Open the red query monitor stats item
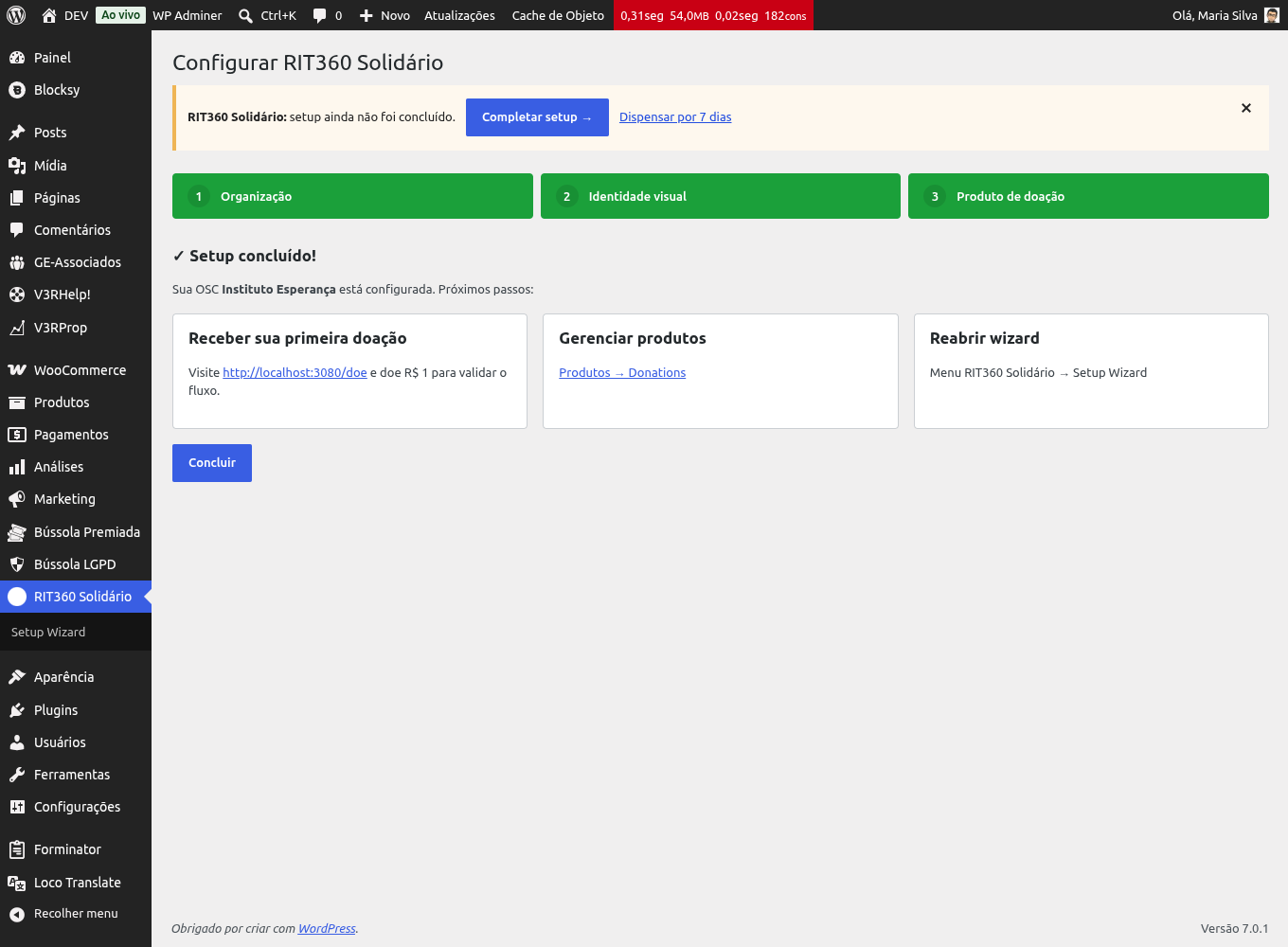This screenshot has height=947, width=1288. (x=713, y=15)
